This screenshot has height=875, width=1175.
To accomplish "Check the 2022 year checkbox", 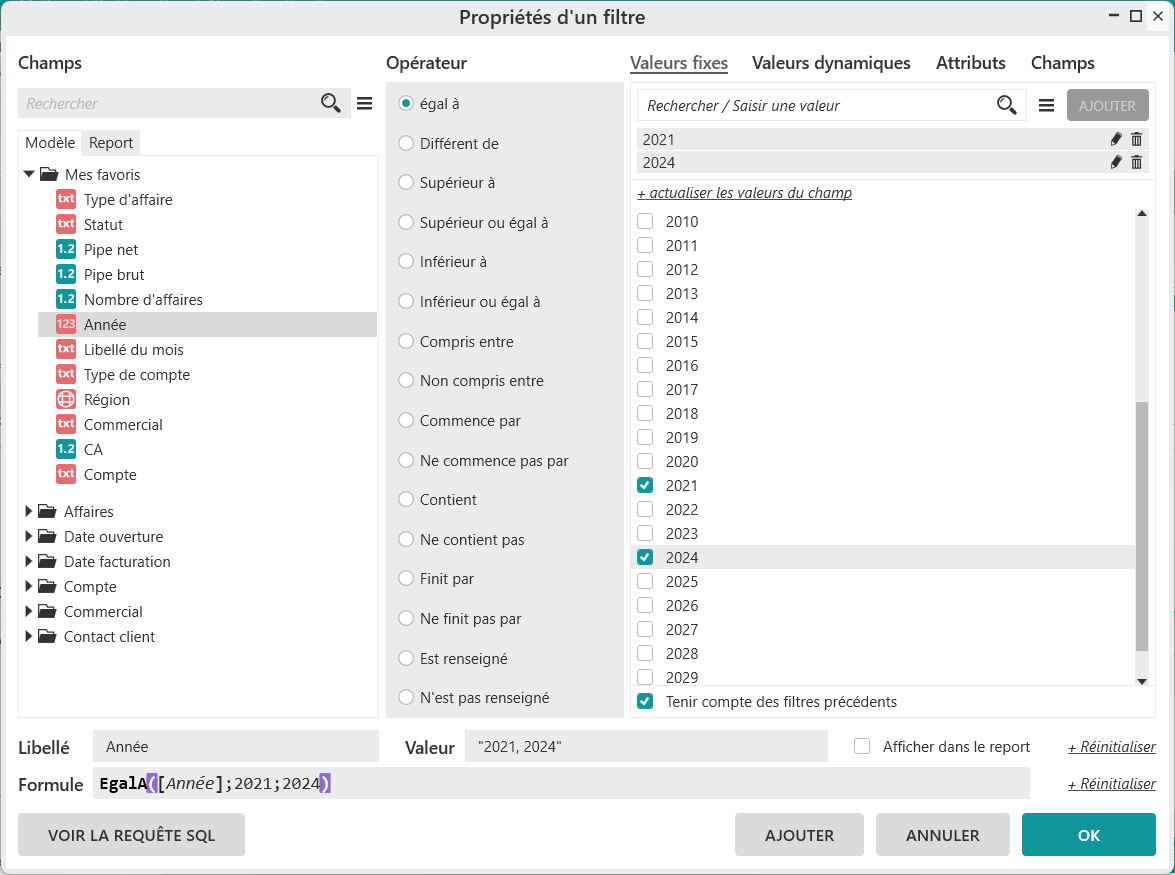I will tap(645, 509).
